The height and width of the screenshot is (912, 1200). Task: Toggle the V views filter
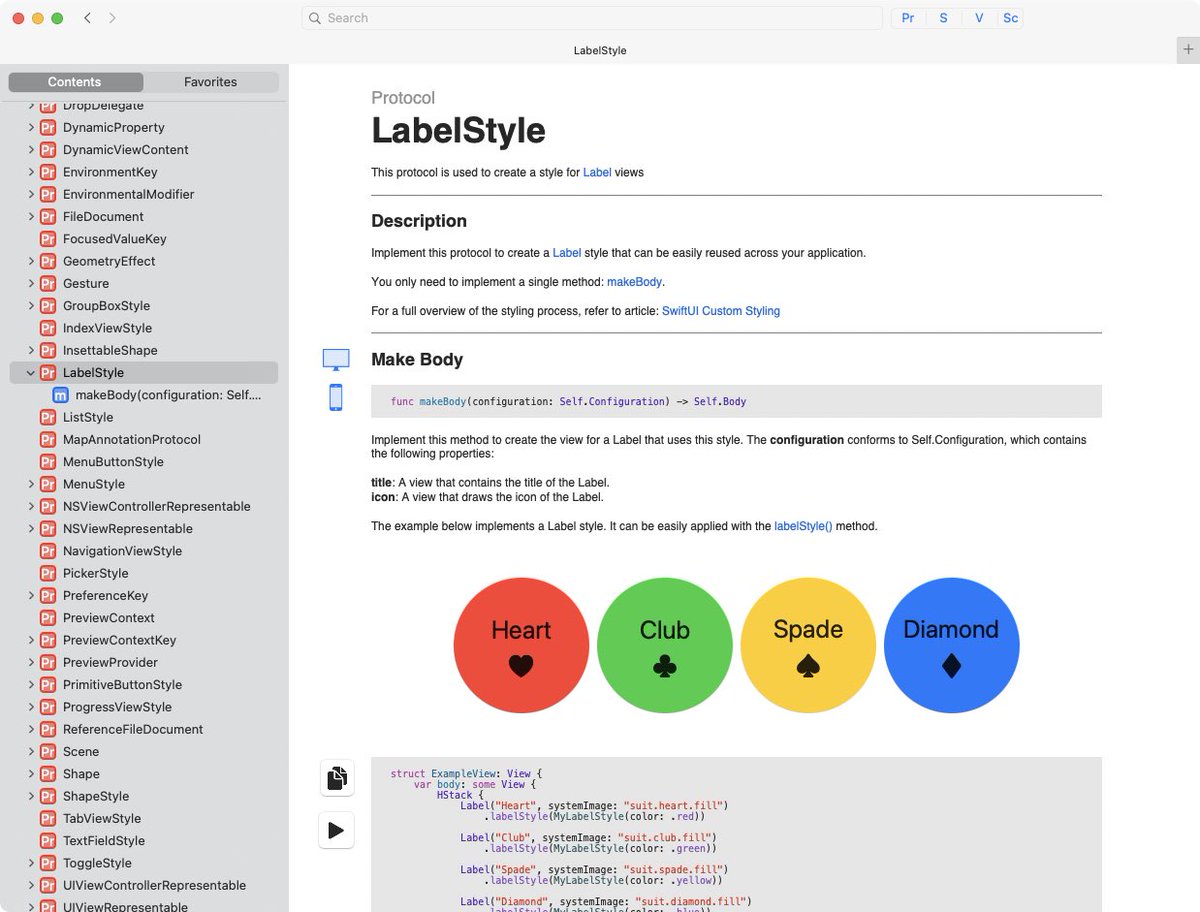pyautogui.click(x=979, y=18)
